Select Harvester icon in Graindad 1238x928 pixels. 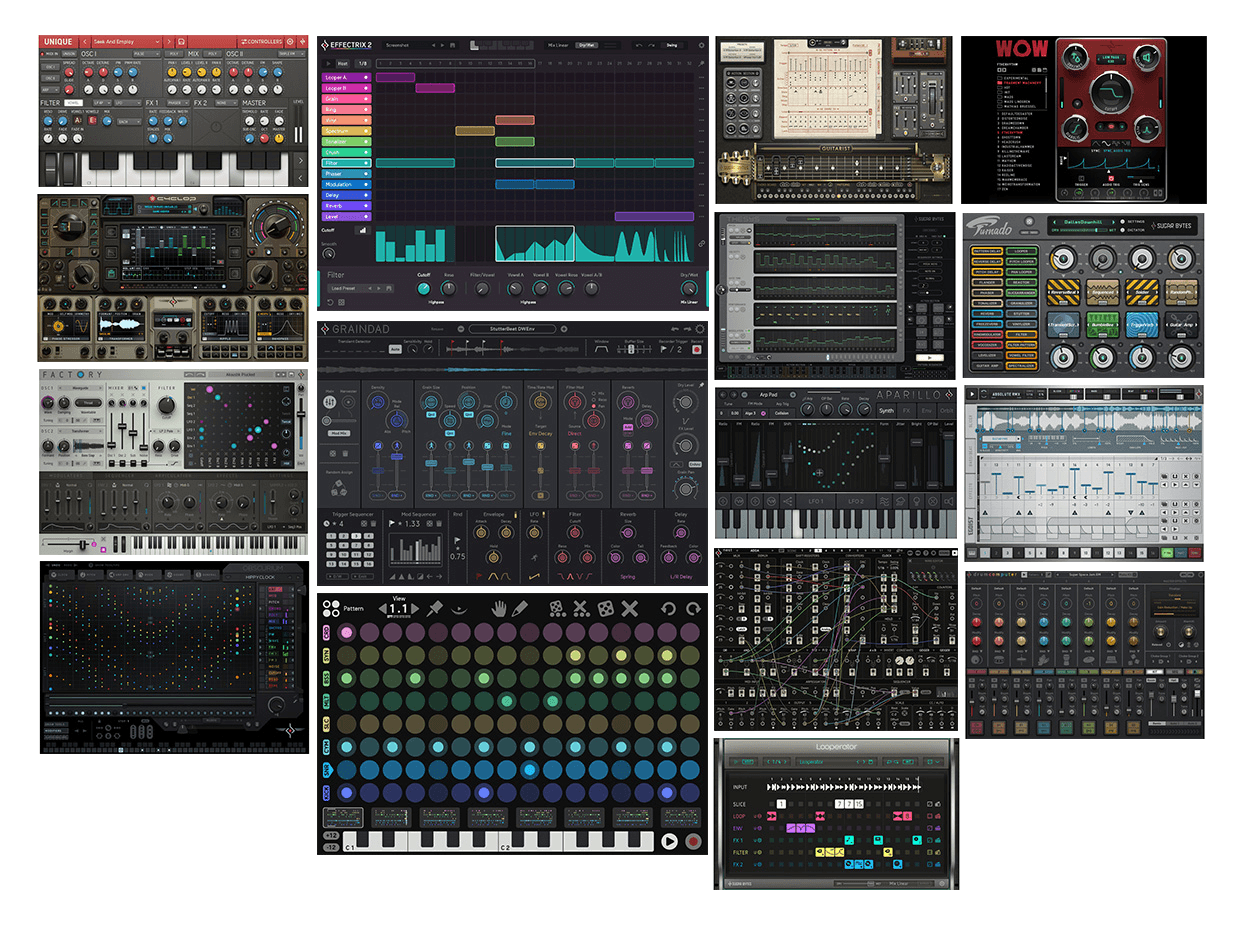348,403
